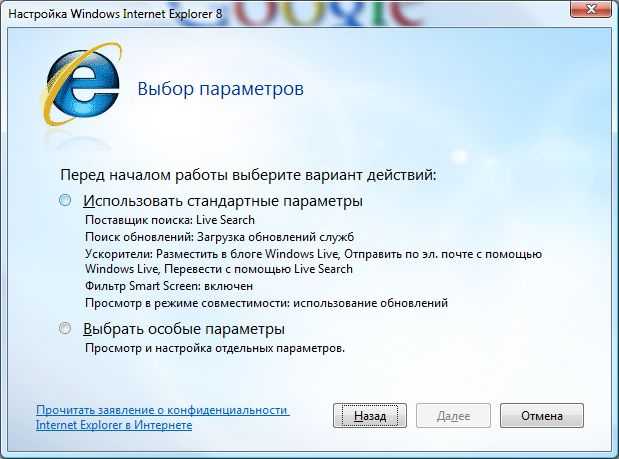This screenshot has width=619, height=459.
Task: Click the label "Выбрать особые параметры"
Action: click(184, 329)
